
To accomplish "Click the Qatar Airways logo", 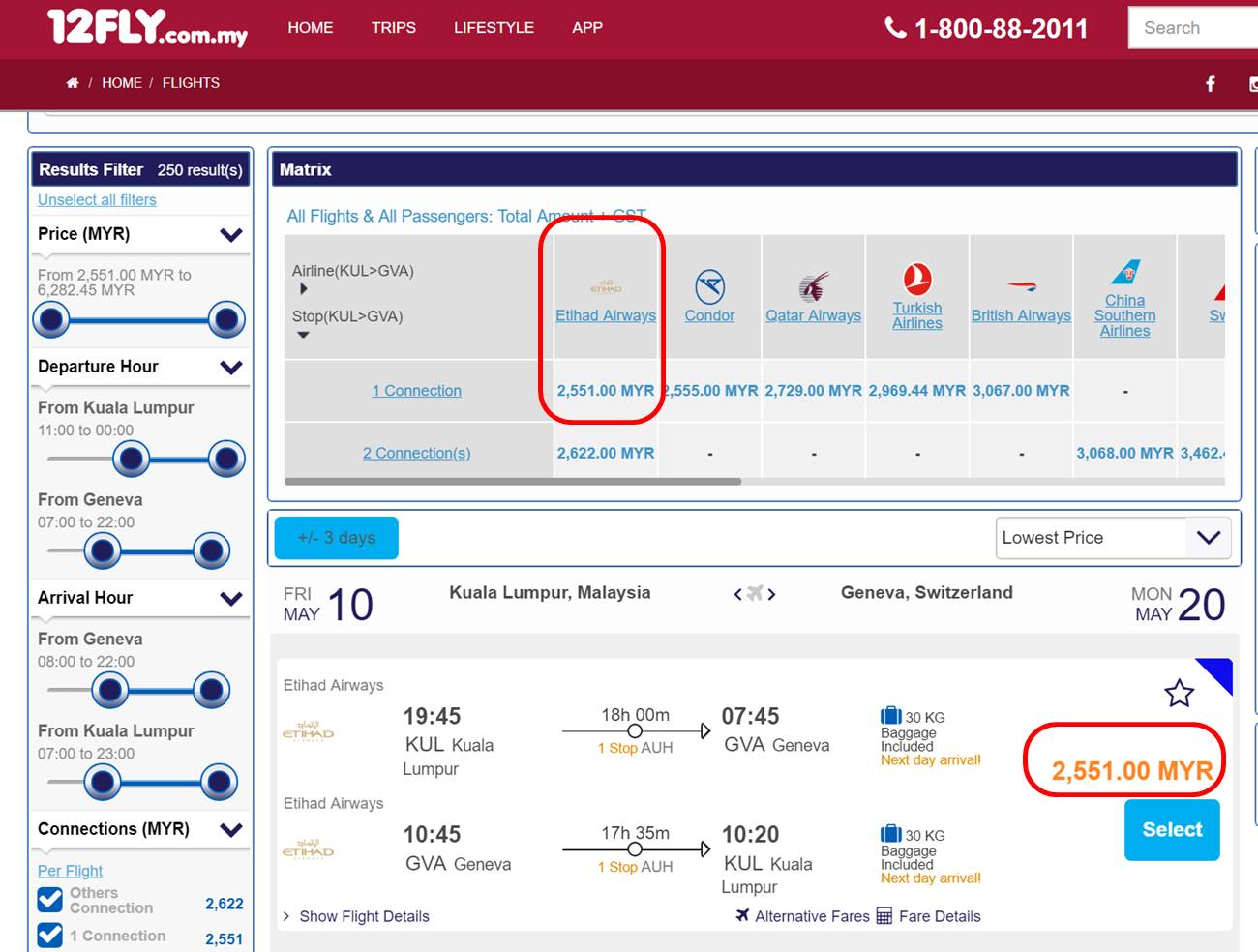I will [x=814, y=287].
